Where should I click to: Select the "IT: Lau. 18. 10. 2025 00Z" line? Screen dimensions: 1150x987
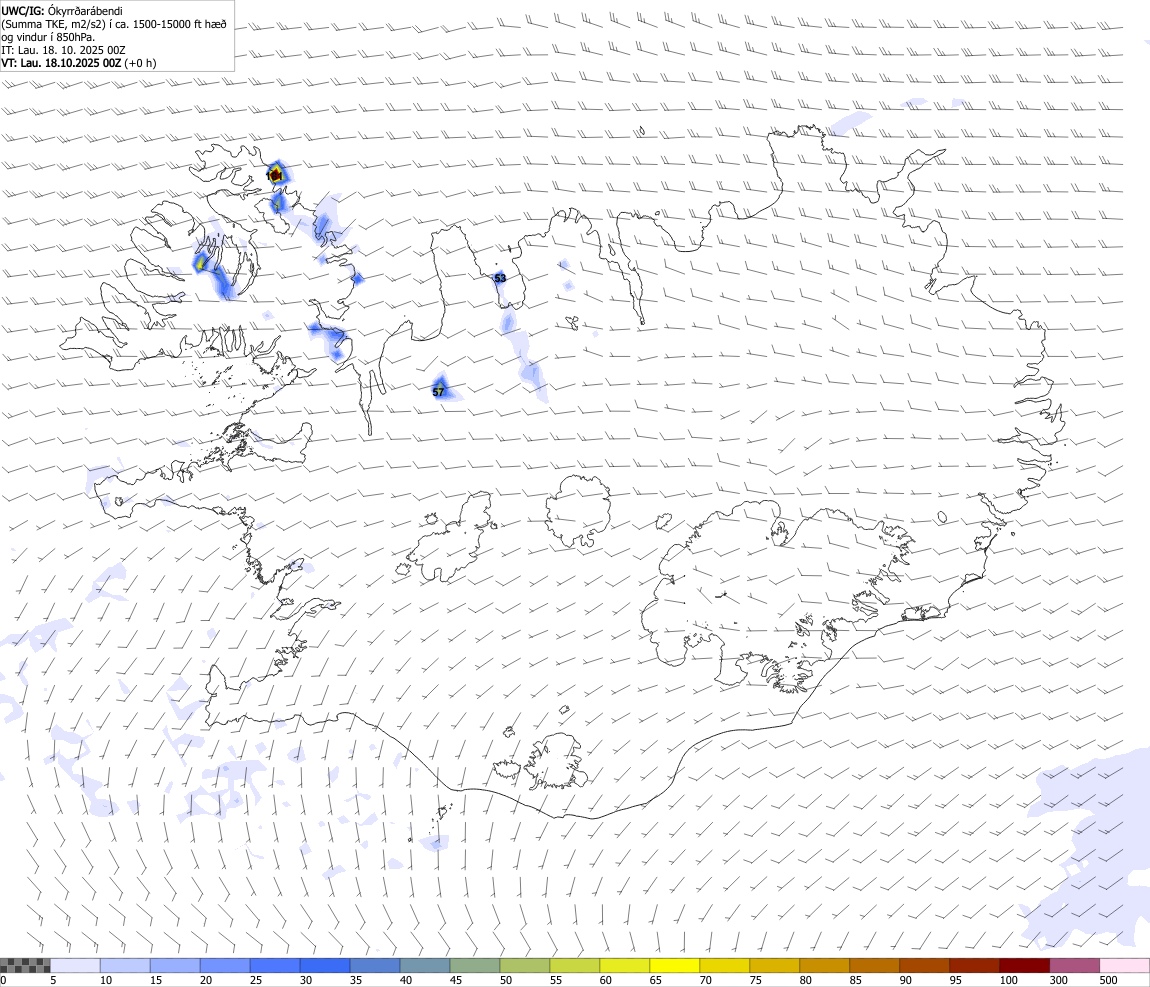pyautogui.click(x=63, y=51)
